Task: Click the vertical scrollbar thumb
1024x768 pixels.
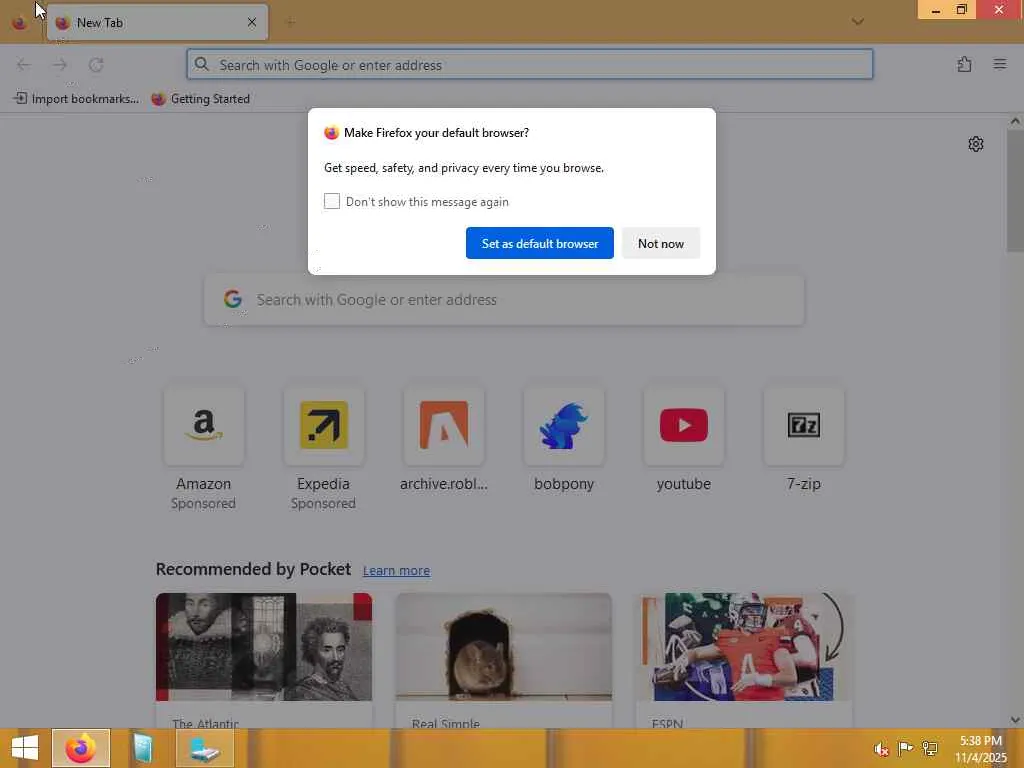Action: pos(1015,191)
